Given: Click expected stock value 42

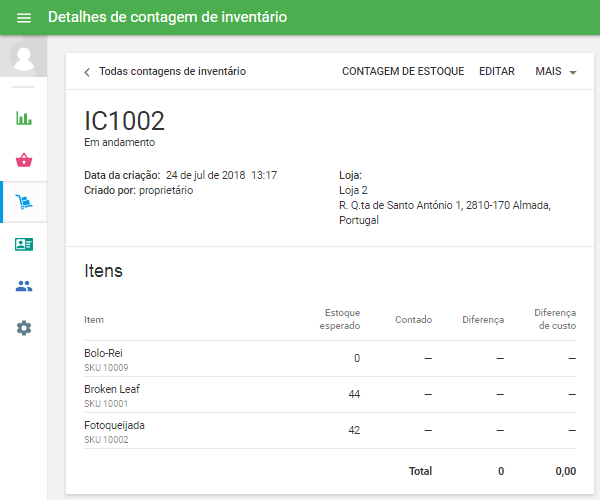Looking at the screenshot, I should tap(354, 430).
